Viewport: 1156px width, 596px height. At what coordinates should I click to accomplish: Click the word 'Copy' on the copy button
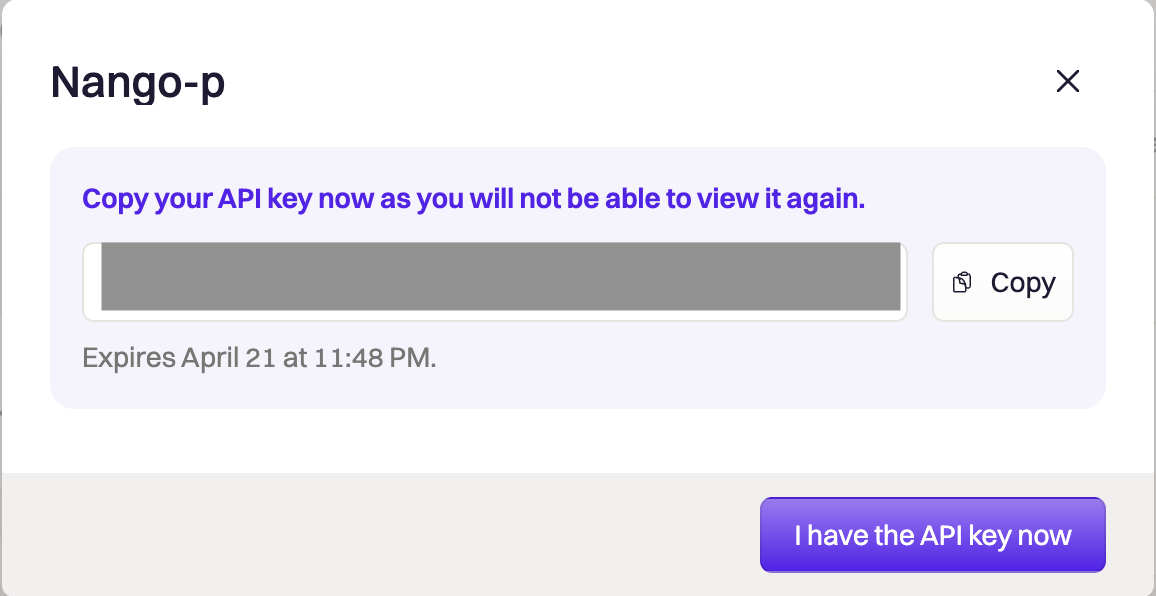coord(1023,283)
